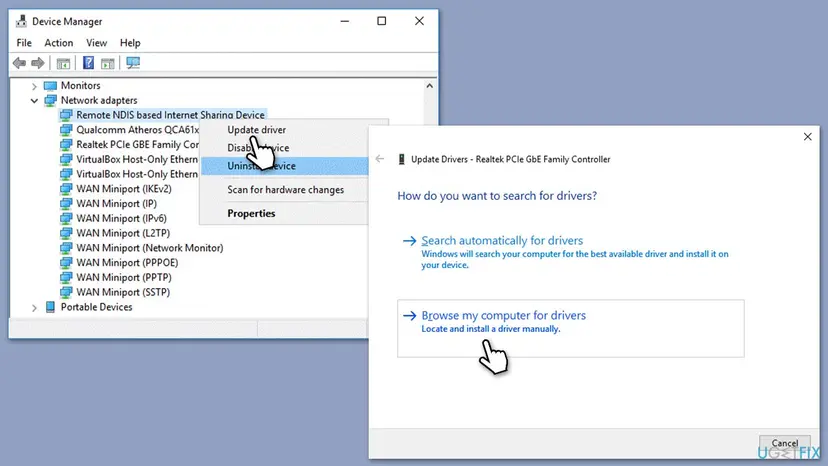Select WAN Miniport (L2TP) row
This screenshot has width=828, height=466.
(123, 234)
